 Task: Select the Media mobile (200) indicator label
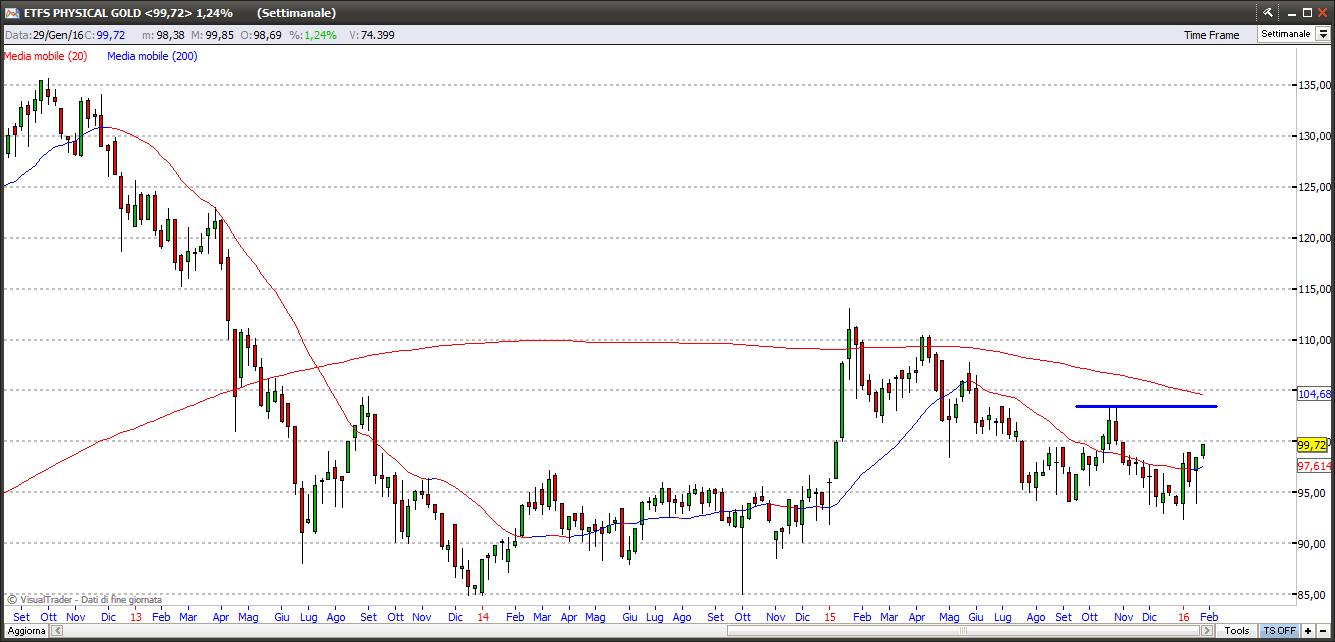pos(152,56)
